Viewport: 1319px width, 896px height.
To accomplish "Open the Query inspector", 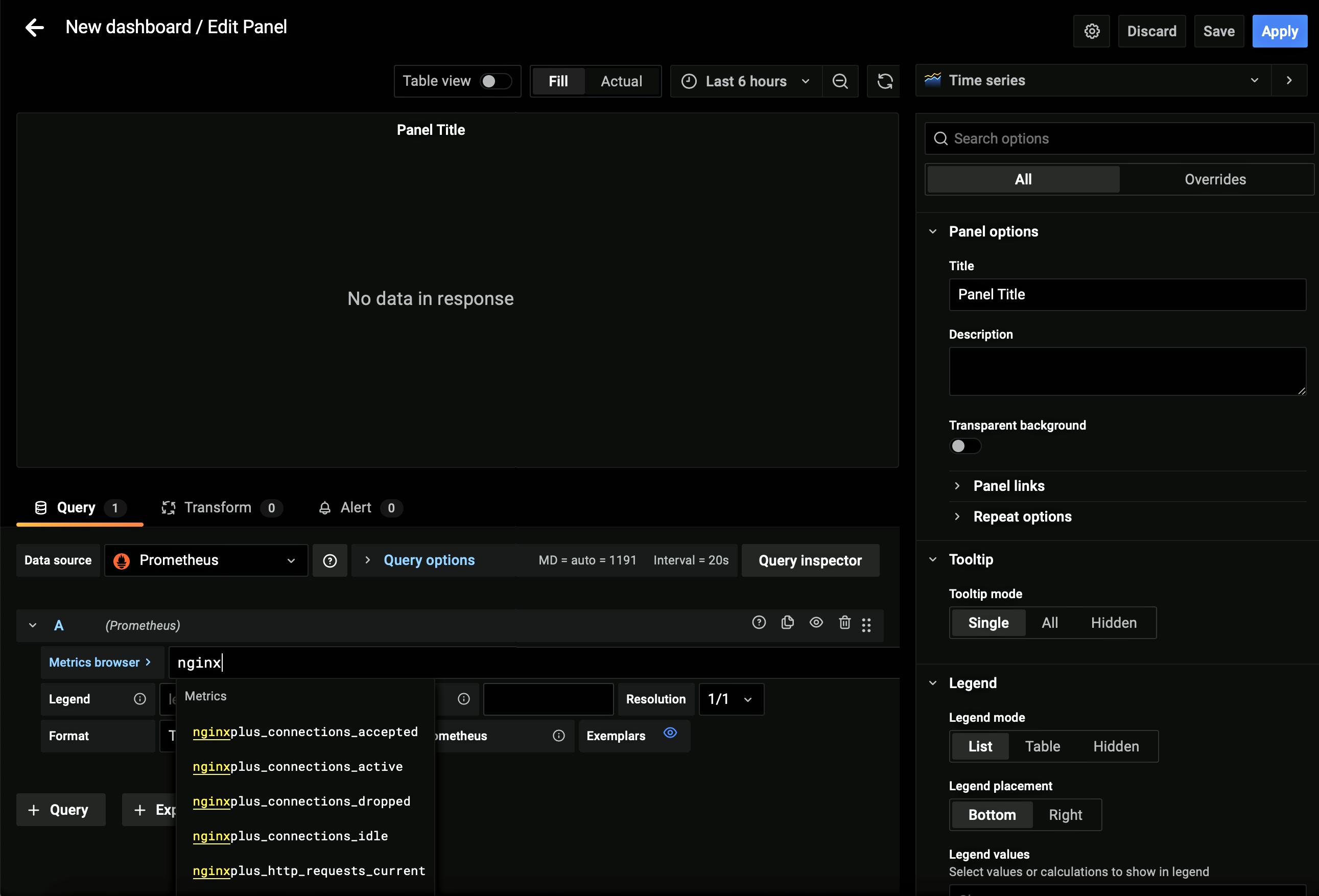I will [810, 560].
